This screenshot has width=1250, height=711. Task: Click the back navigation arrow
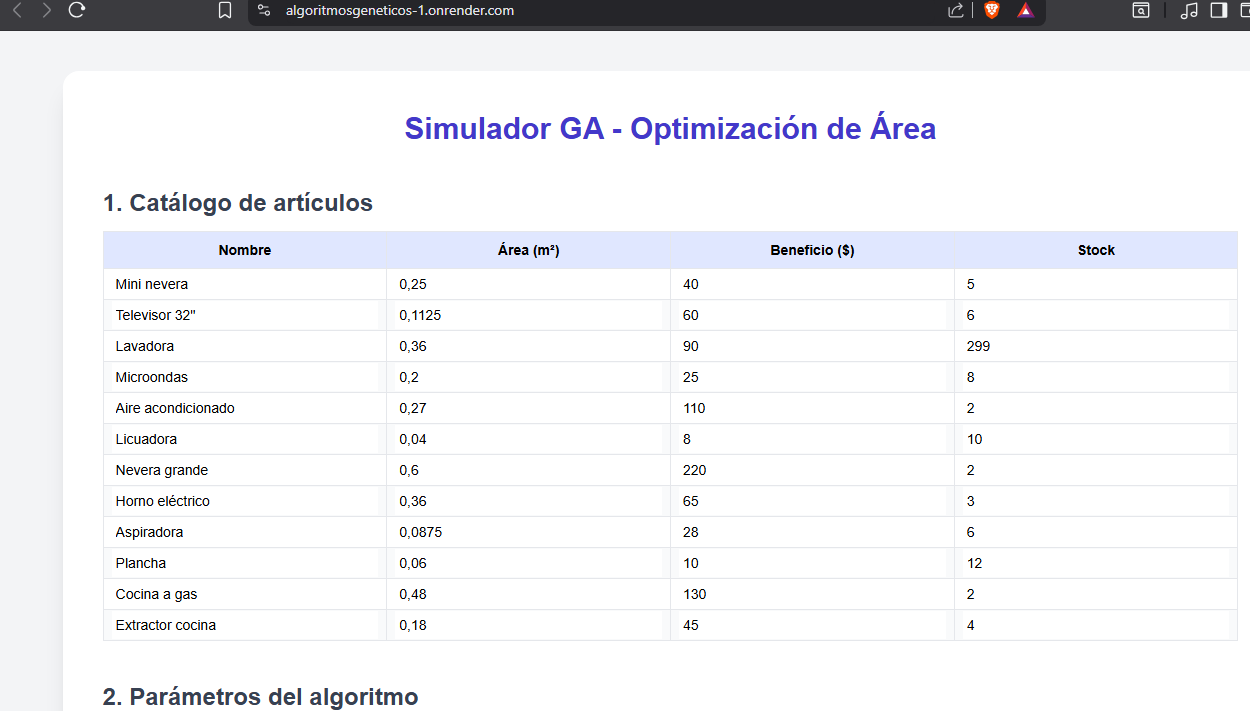pos(18,11)
